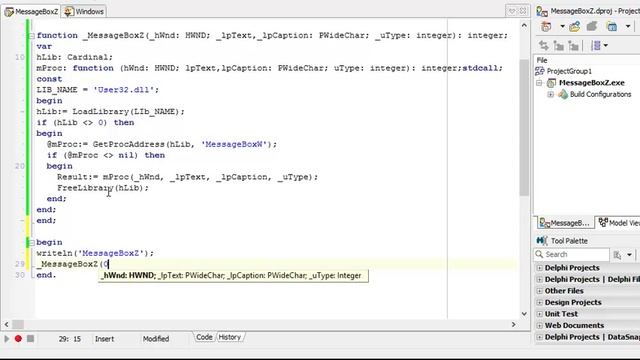640x360 pixels.
Task: Click the MessageBoxZ.exe project icon
Action: click(551, 83)
